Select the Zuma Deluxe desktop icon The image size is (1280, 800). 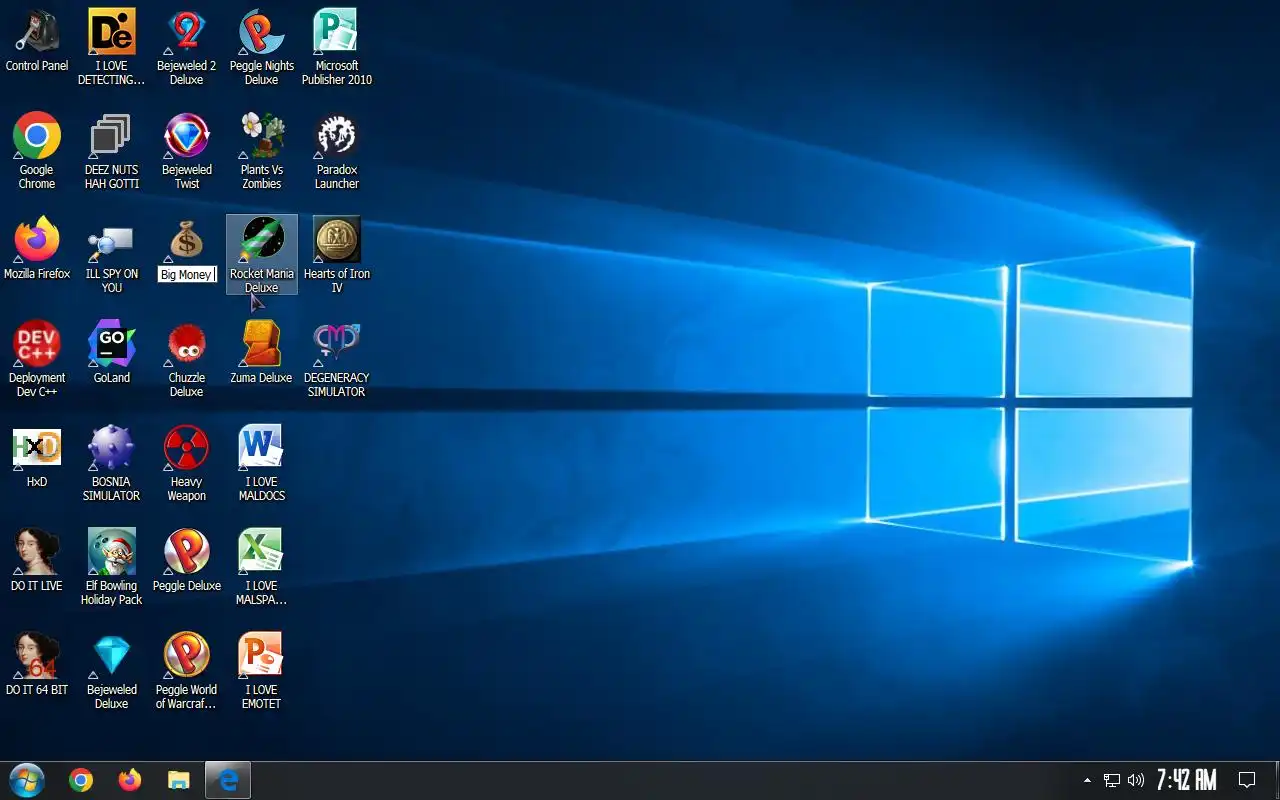(262, 344)
